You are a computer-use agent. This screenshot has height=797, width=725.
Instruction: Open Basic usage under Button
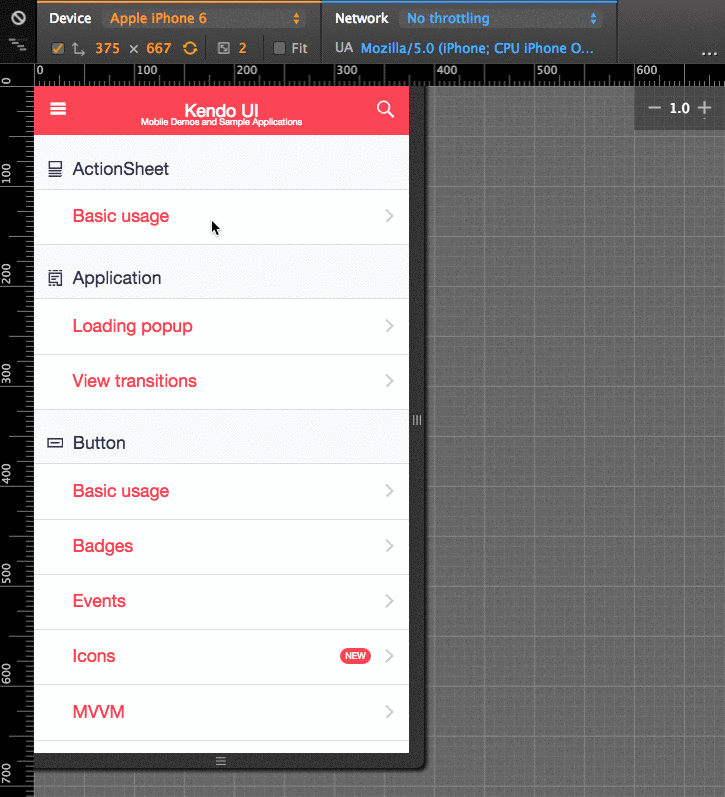coord(221,492)
